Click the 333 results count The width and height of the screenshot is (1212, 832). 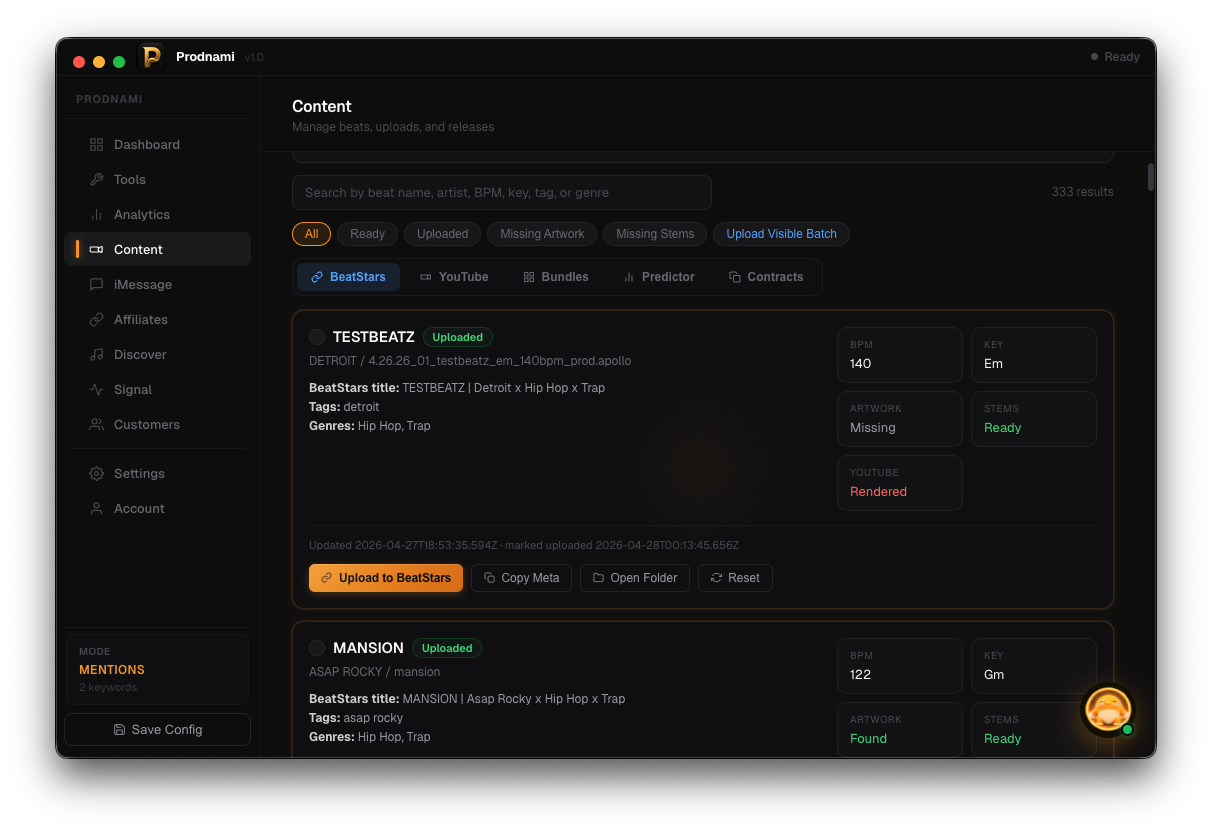coord(1082,192)
